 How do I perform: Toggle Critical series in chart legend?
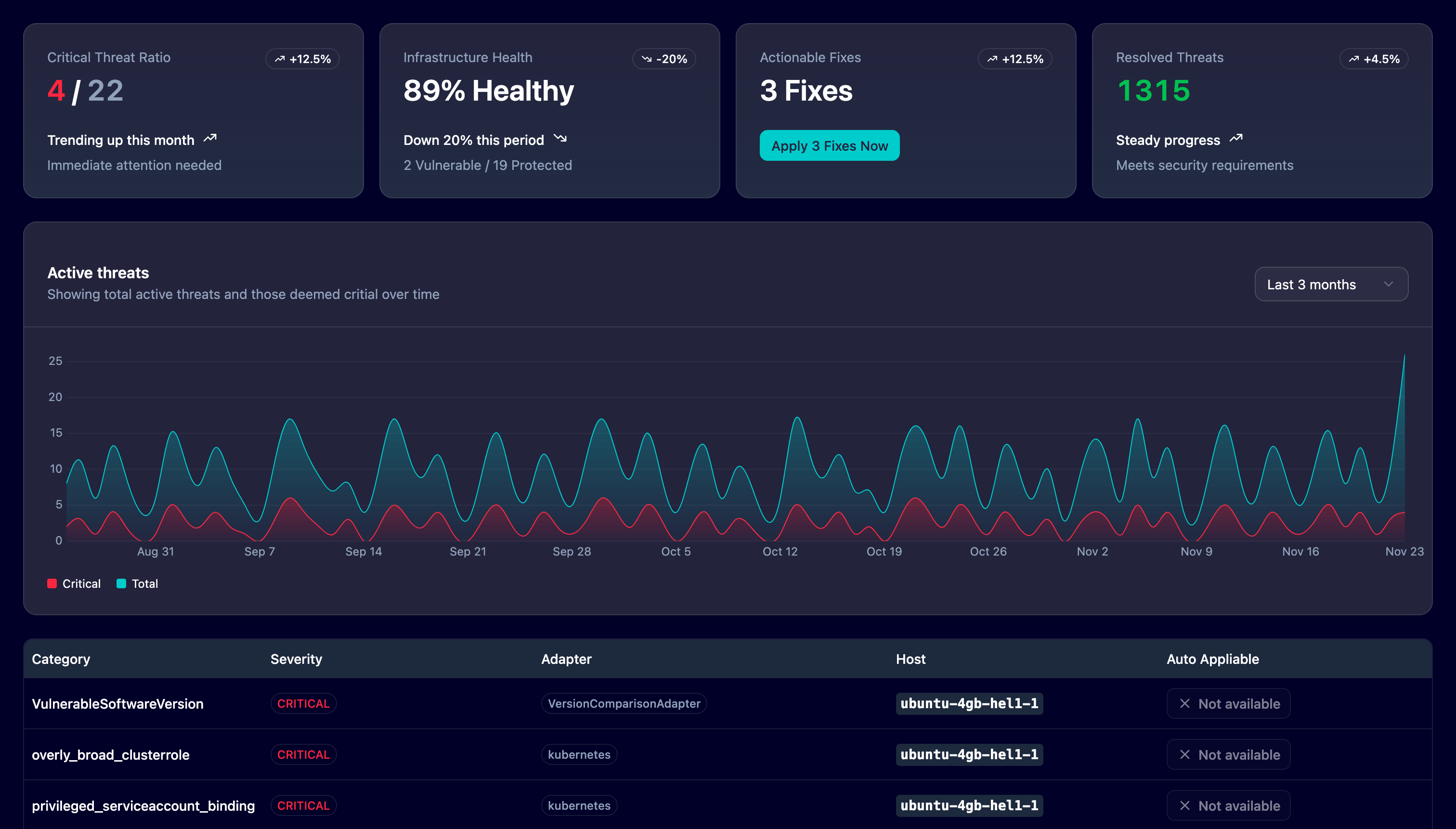pos(81,583)
